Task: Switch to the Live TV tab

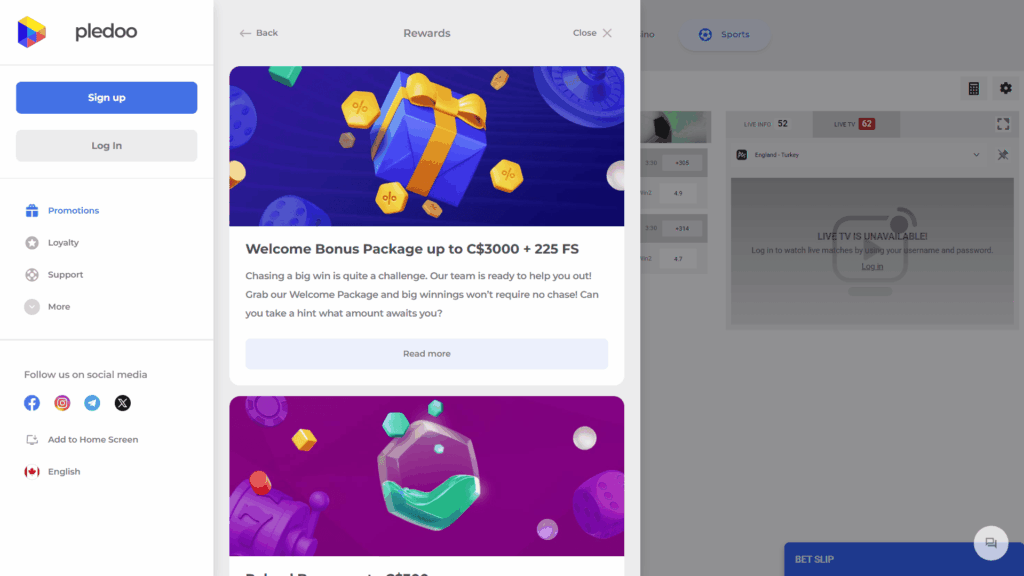Action: pyautogui.click(x=856, y=124)
